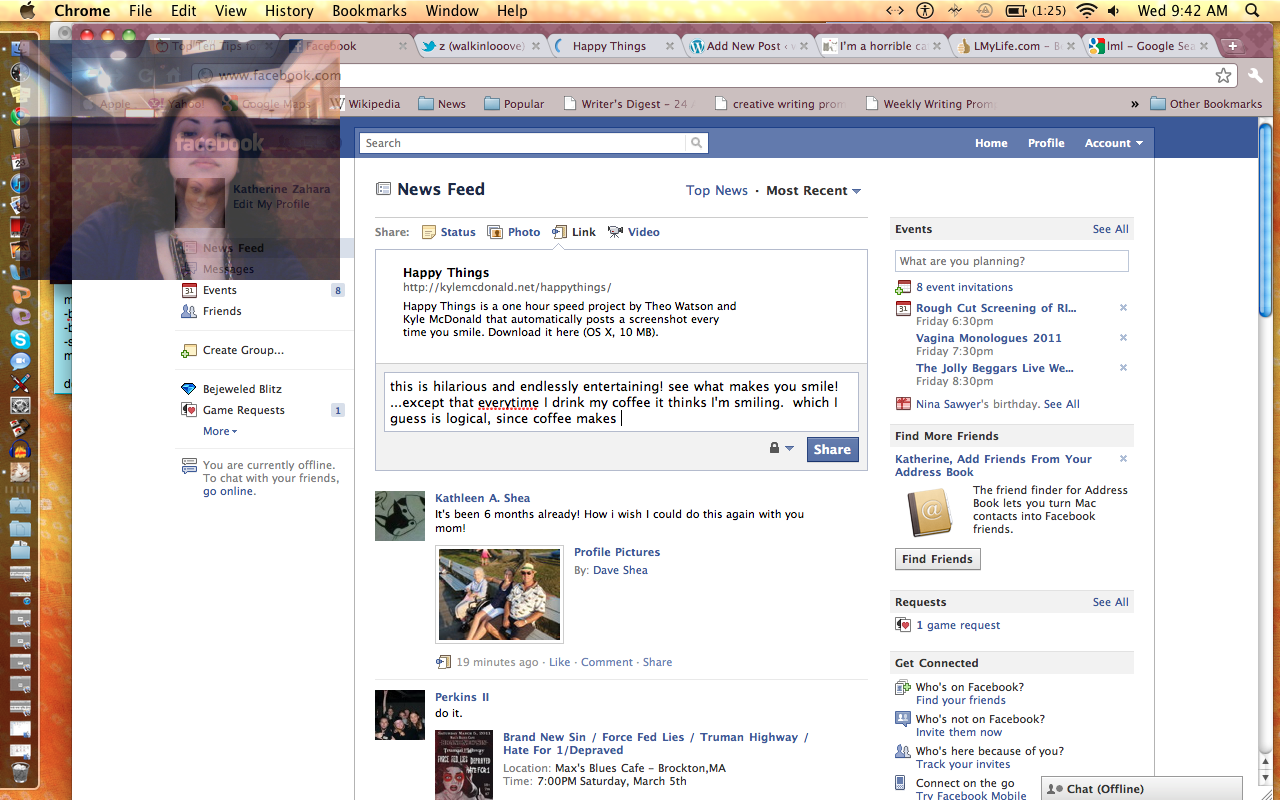Viewport: 1280px width, 800px height.
Task: Click the What are you planning field
Action: pyautogui.click(x=1011, y=261)
